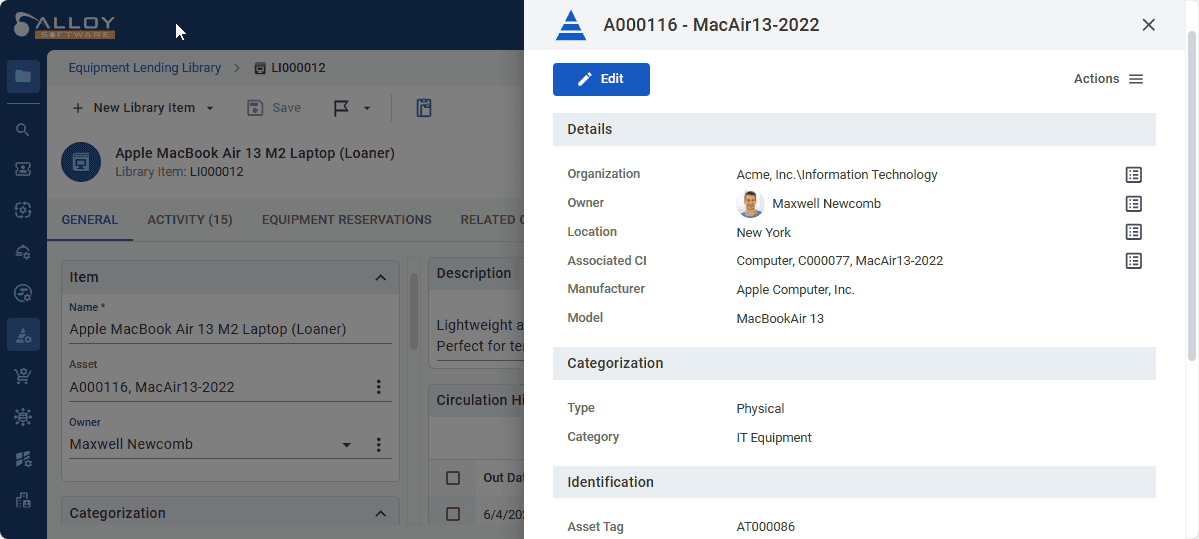Open the Actions hamburger menu
Image resolution: width=1199 pixels, height=539 pixels.
tap(1136, 79)
